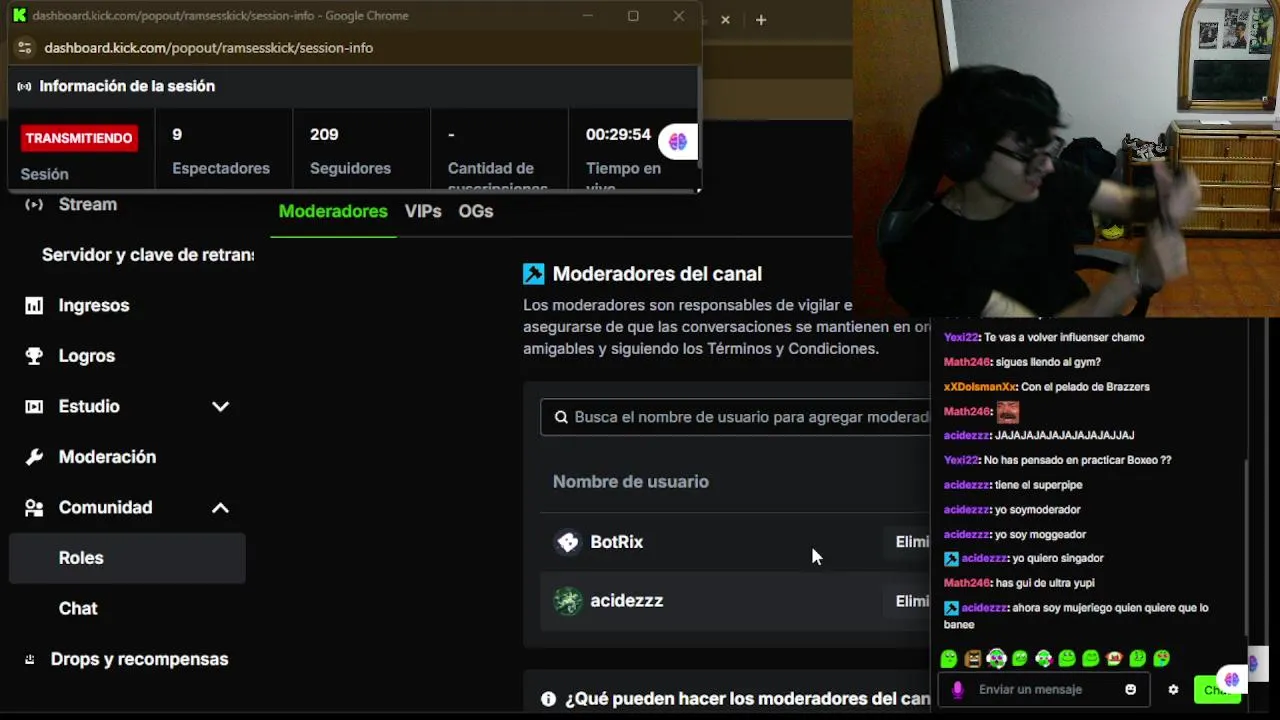Open chat settings gear icon
Viewport: 1280px width, 720px height.
(x=1173, y=689)
